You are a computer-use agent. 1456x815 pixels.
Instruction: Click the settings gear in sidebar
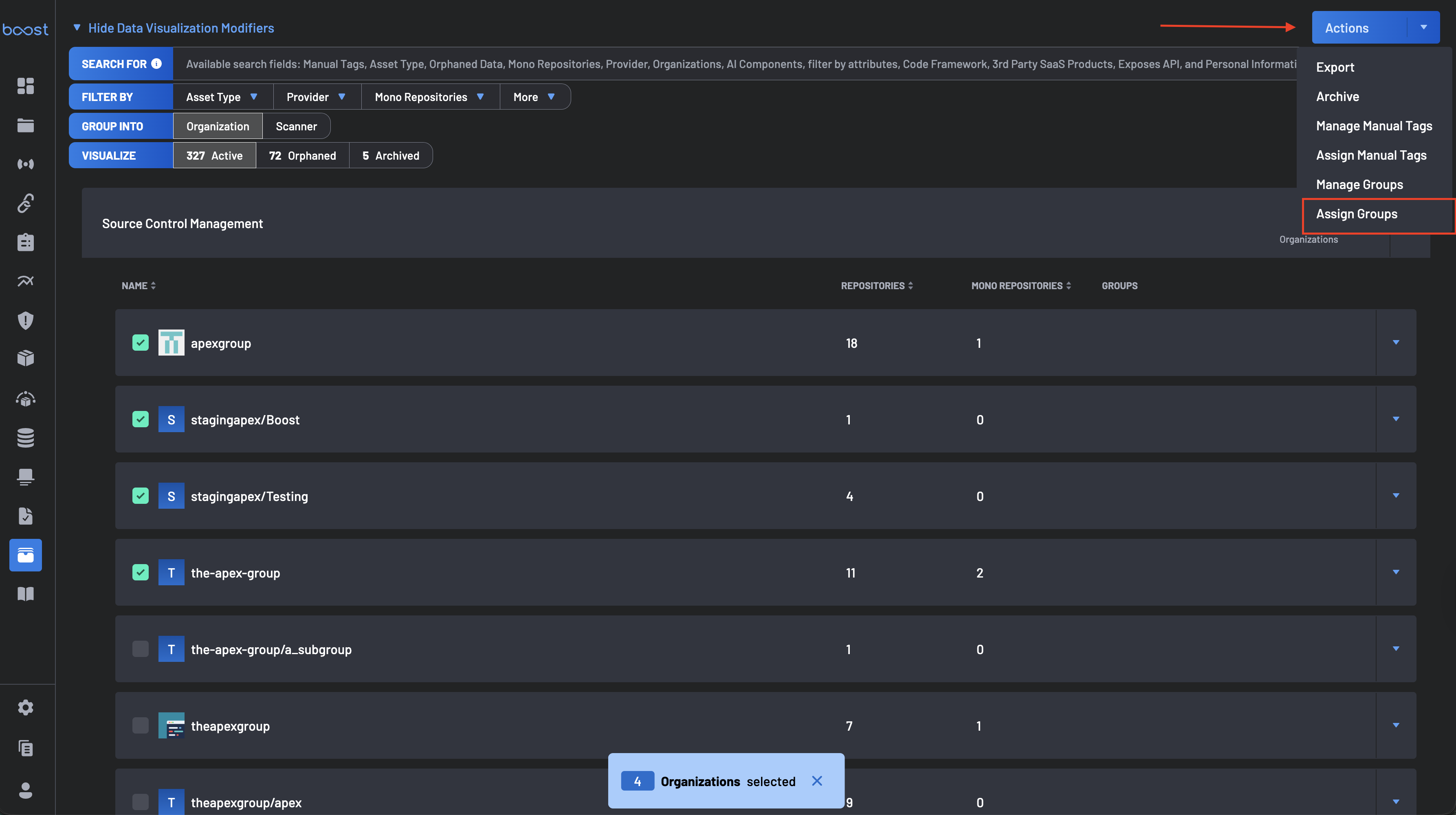pos(25,707)
